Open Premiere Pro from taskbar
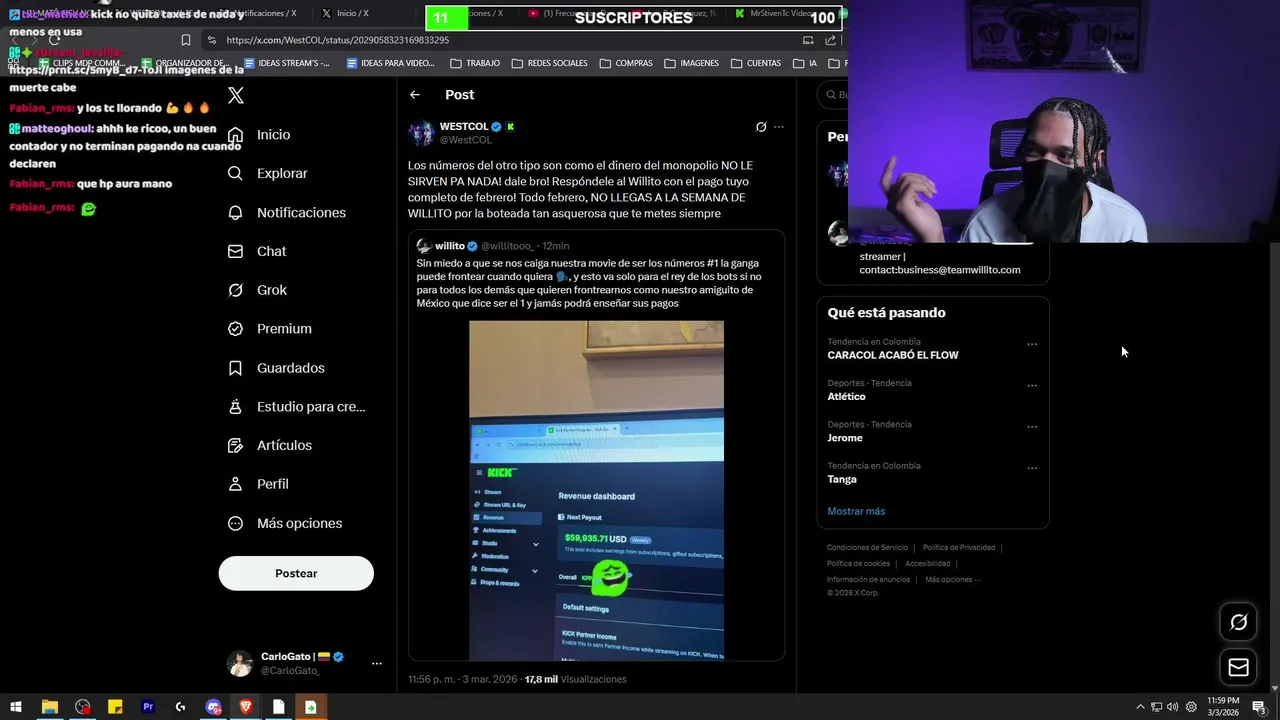The height and width of the screenshot is (720, 1280). 148,707
